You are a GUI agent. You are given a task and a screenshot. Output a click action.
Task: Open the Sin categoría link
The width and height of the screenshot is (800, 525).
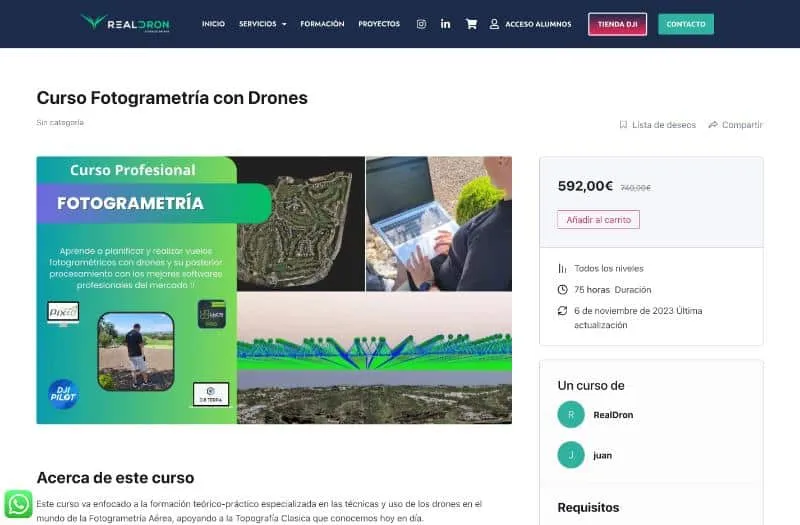click(60, 122)
